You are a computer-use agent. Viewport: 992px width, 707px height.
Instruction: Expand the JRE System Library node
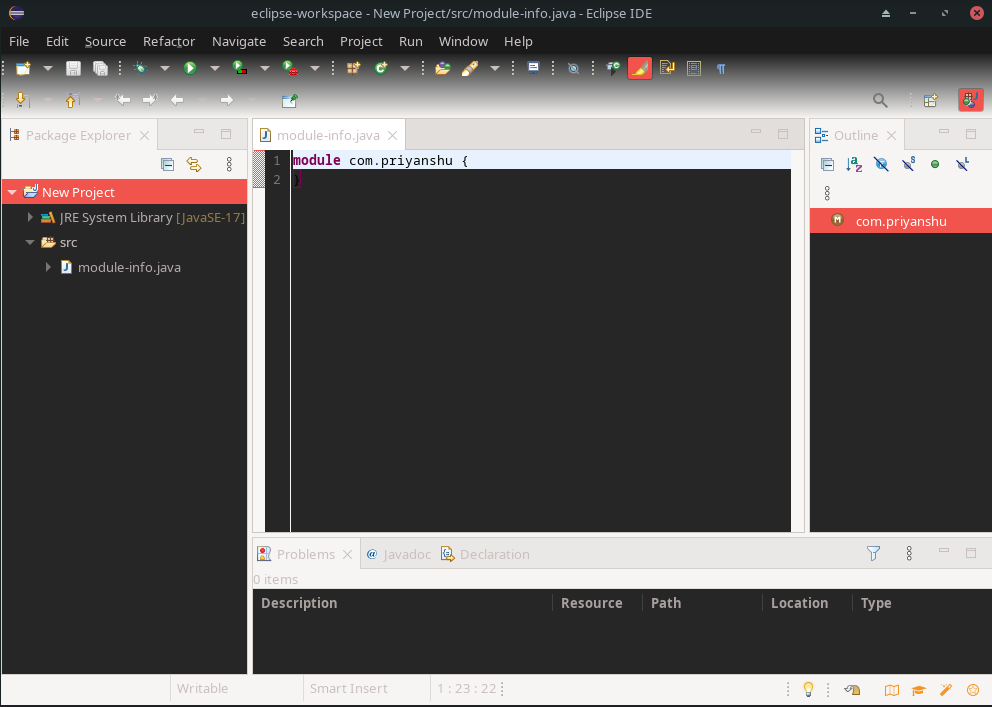(x=30, y=217)
